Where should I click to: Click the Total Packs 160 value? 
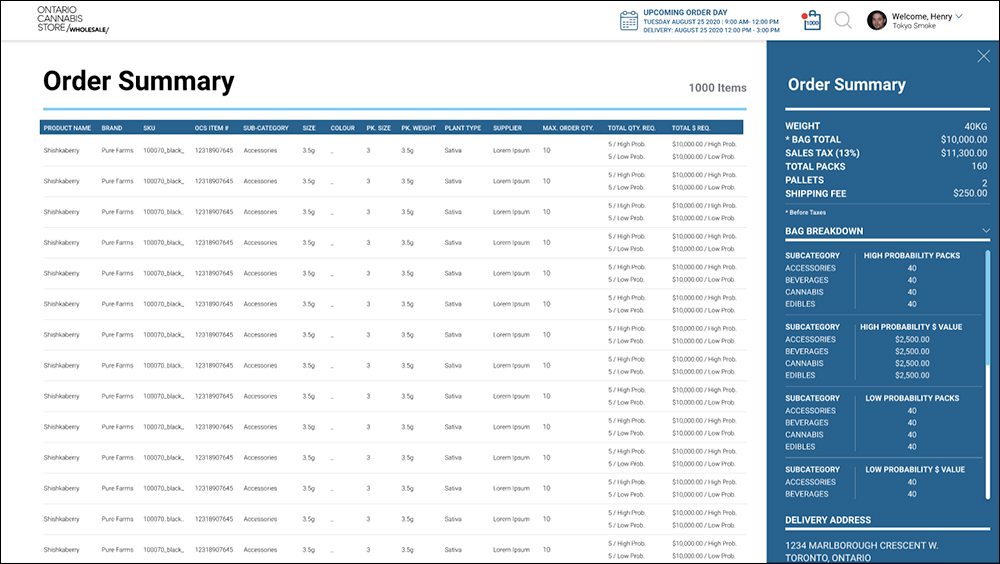click(x=980, y=167)
